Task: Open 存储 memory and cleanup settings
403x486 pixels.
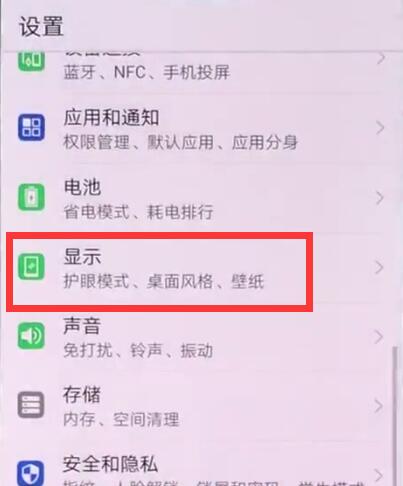Action: (x=201, y=406)
